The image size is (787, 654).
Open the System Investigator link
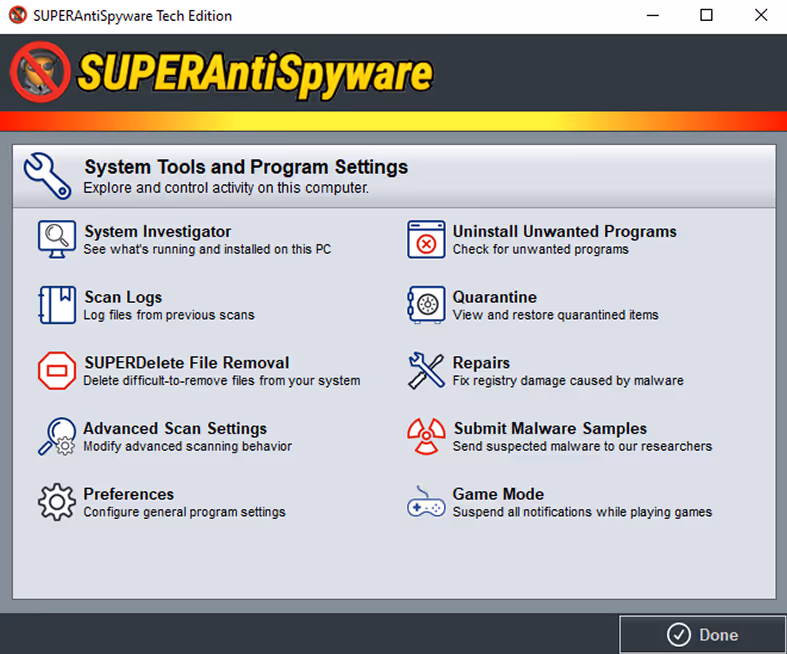coord(158,231)
